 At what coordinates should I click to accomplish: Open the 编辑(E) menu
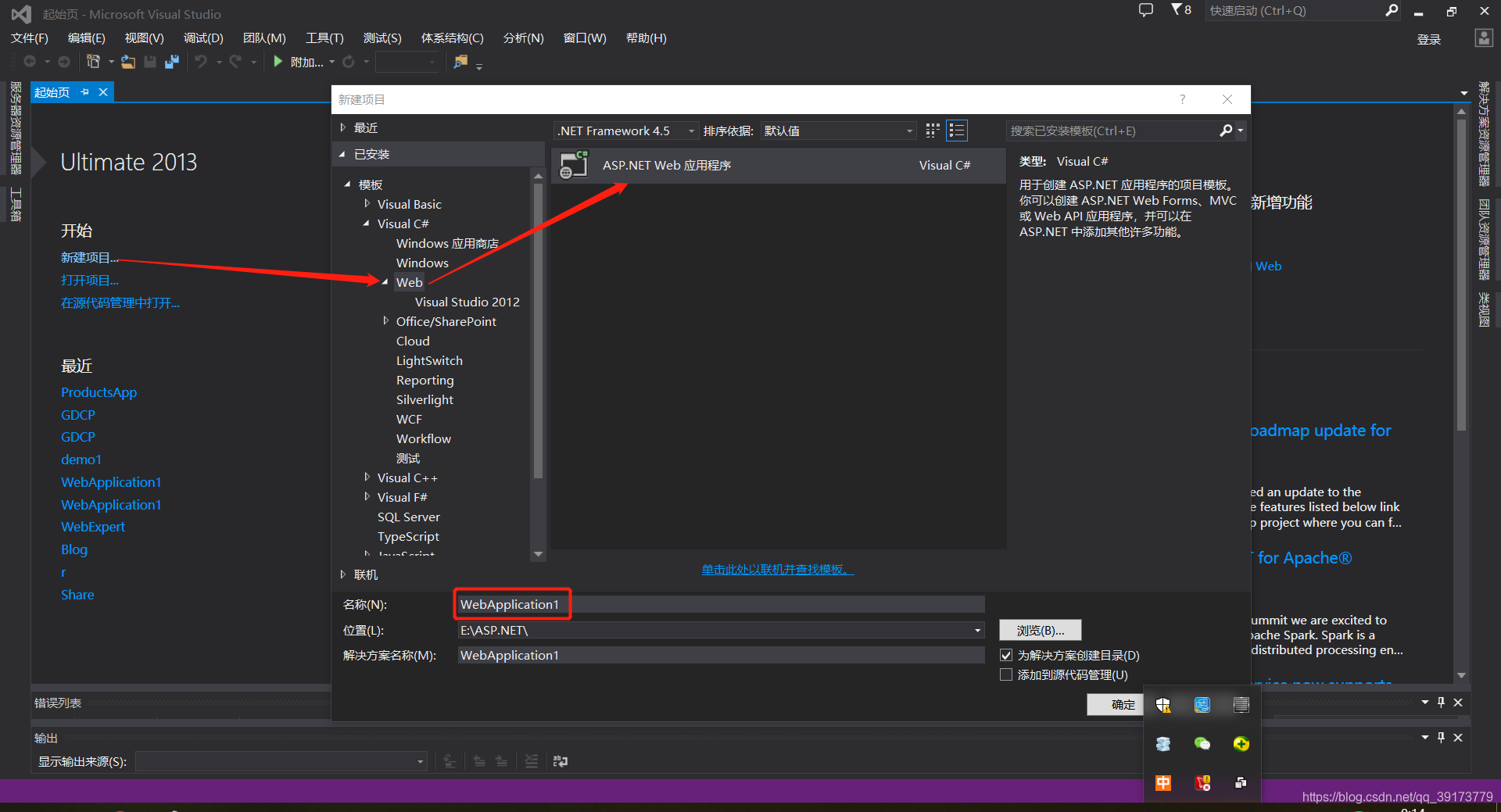tap(86, 38)
